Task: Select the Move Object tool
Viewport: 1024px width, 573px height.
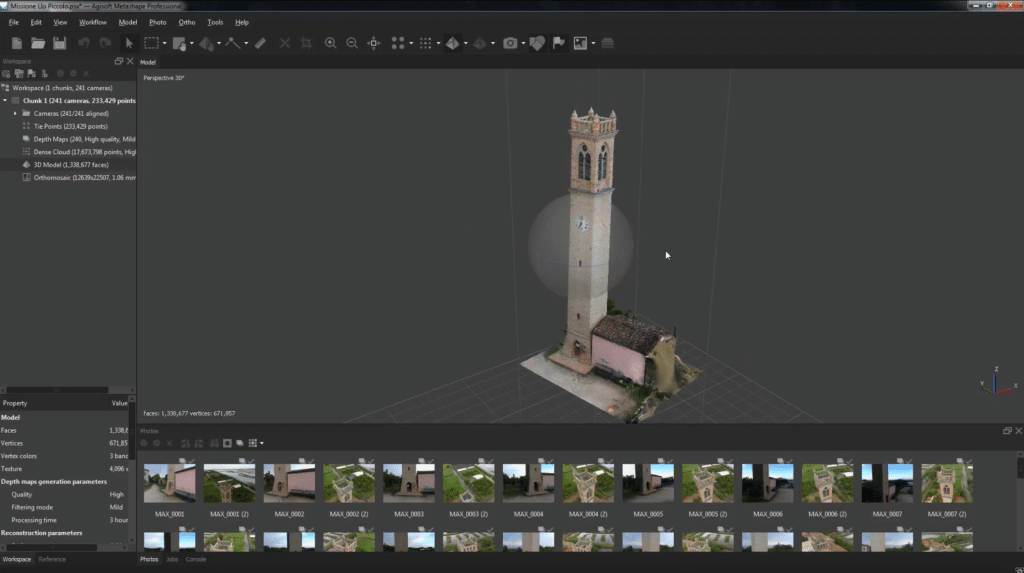Action: [206, 43]
